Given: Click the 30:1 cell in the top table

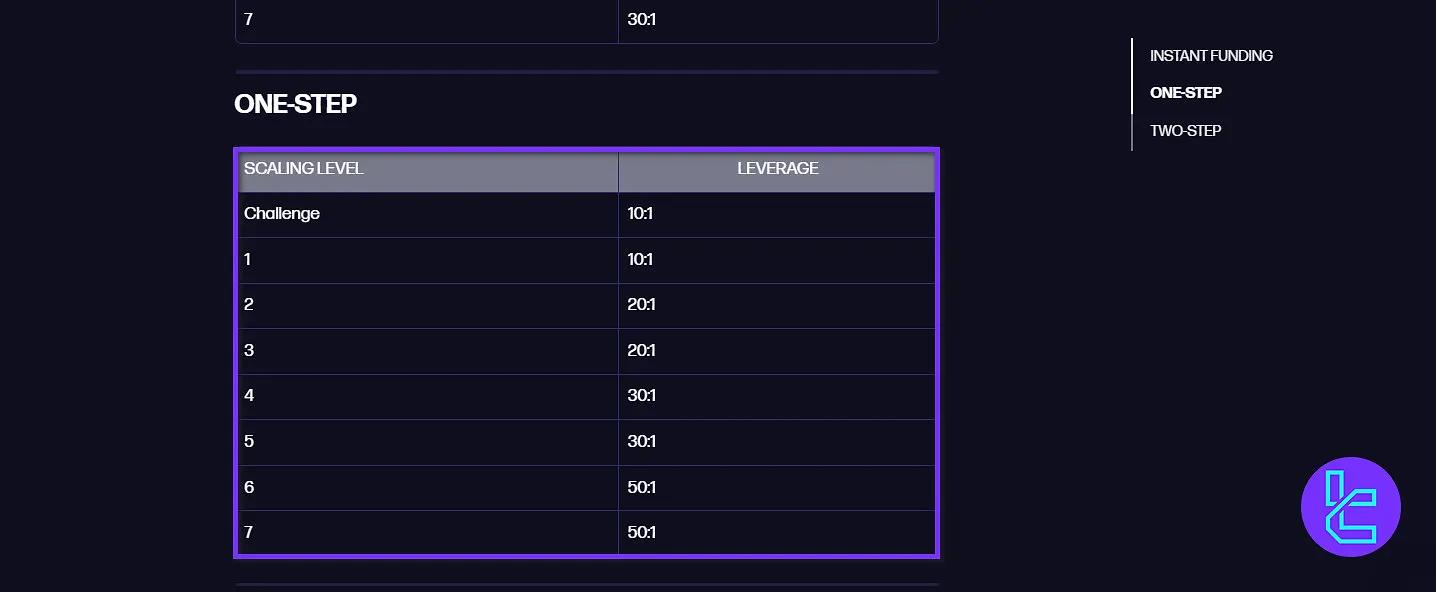Looking at the screenshot, I should click(x=641, y=19).
